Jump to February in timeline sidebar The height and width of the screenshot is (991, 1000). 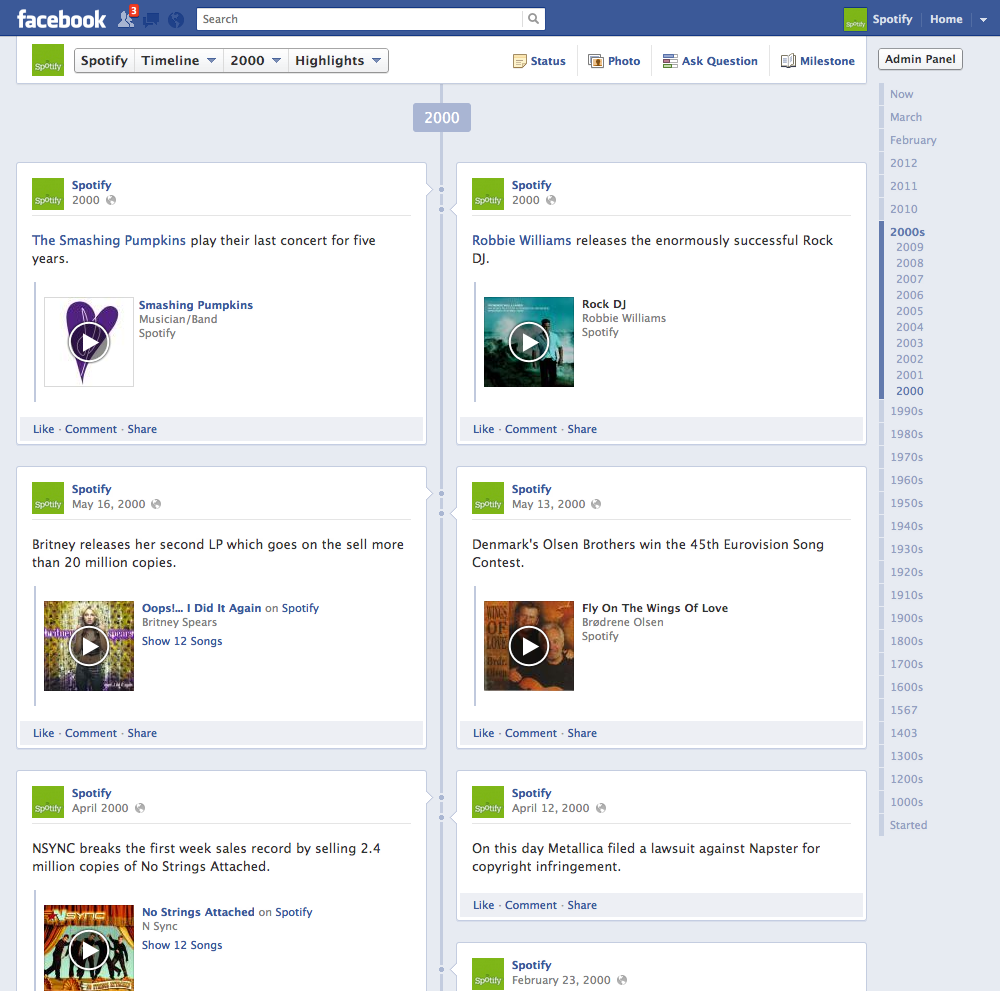[913, 140]
